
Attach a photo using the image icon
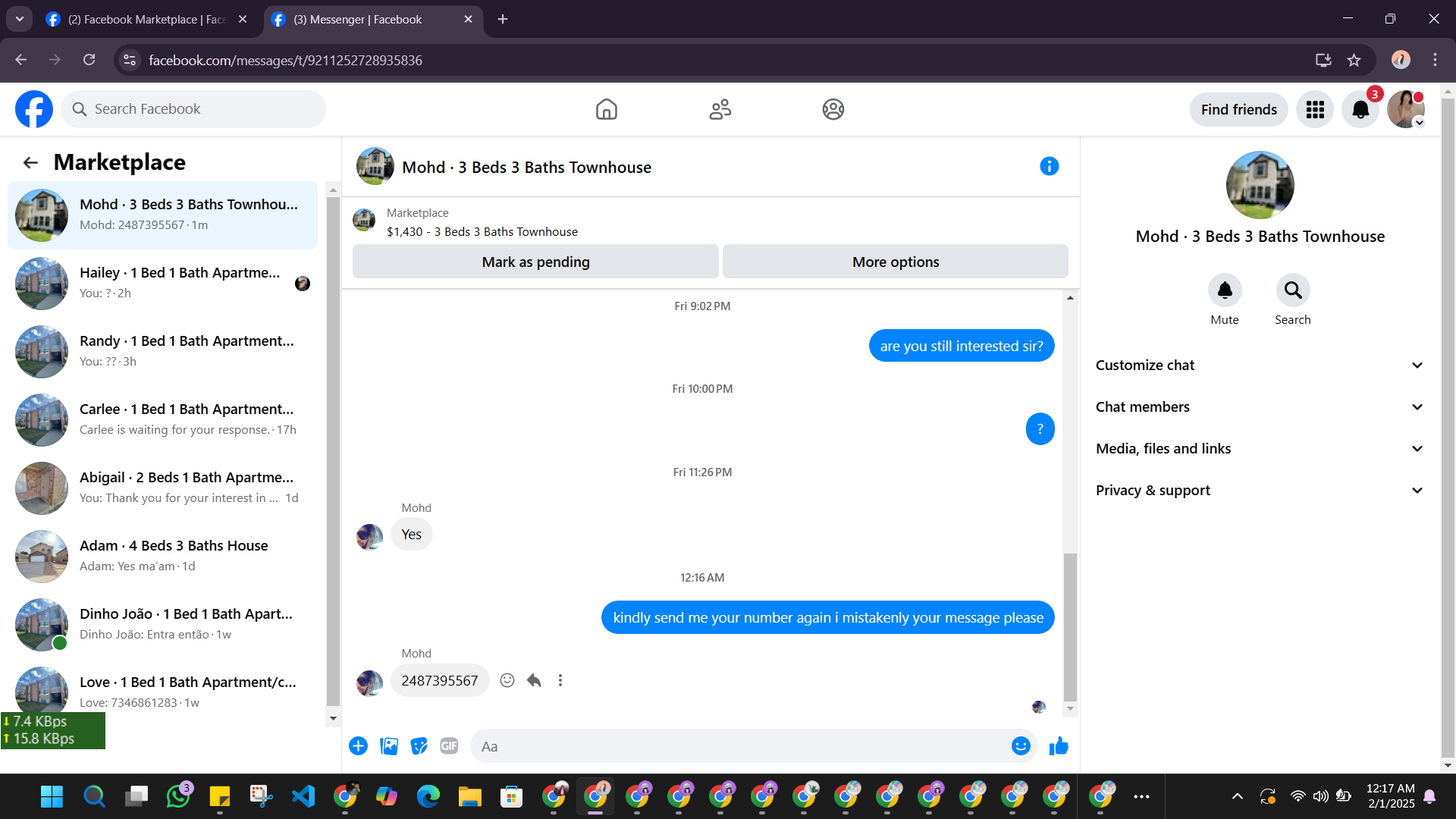tap(389, 746)
